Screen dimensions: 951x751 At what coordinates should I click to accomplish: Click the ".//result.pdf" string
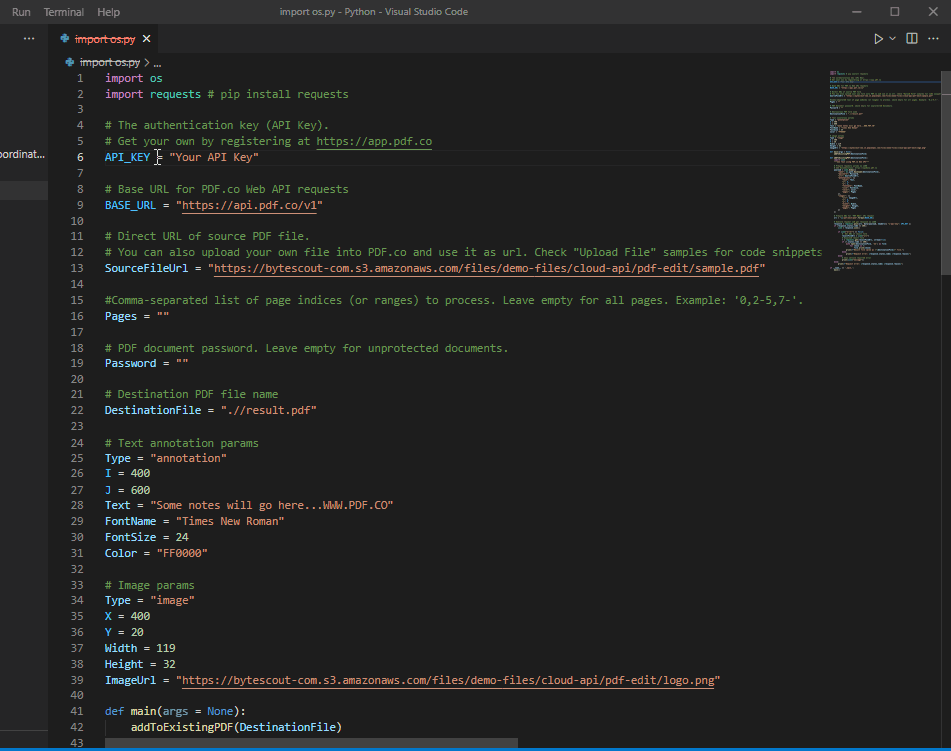(269, 411)
